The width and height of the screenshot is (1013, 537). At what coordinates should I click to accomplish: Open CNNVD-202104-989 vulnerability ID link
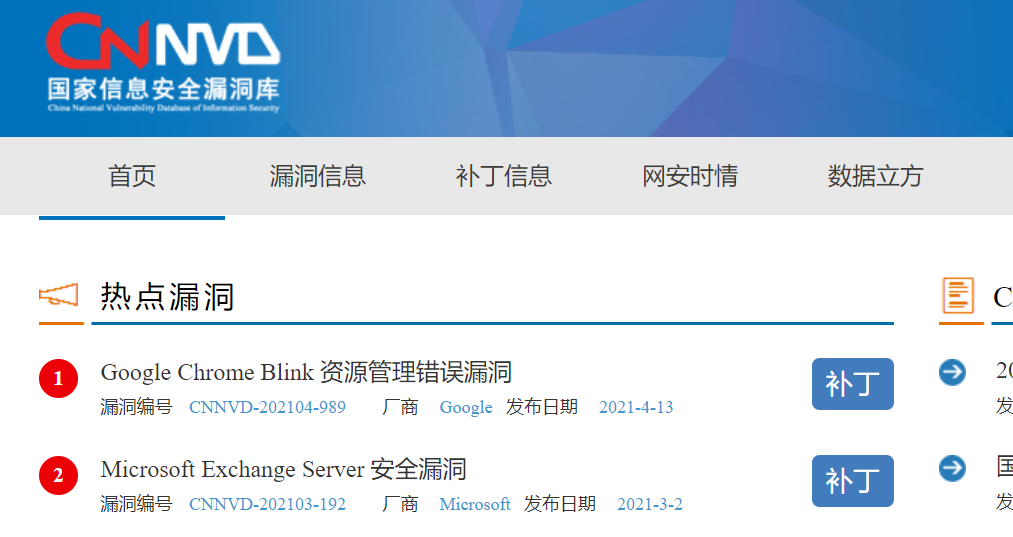tap(267, 407)
